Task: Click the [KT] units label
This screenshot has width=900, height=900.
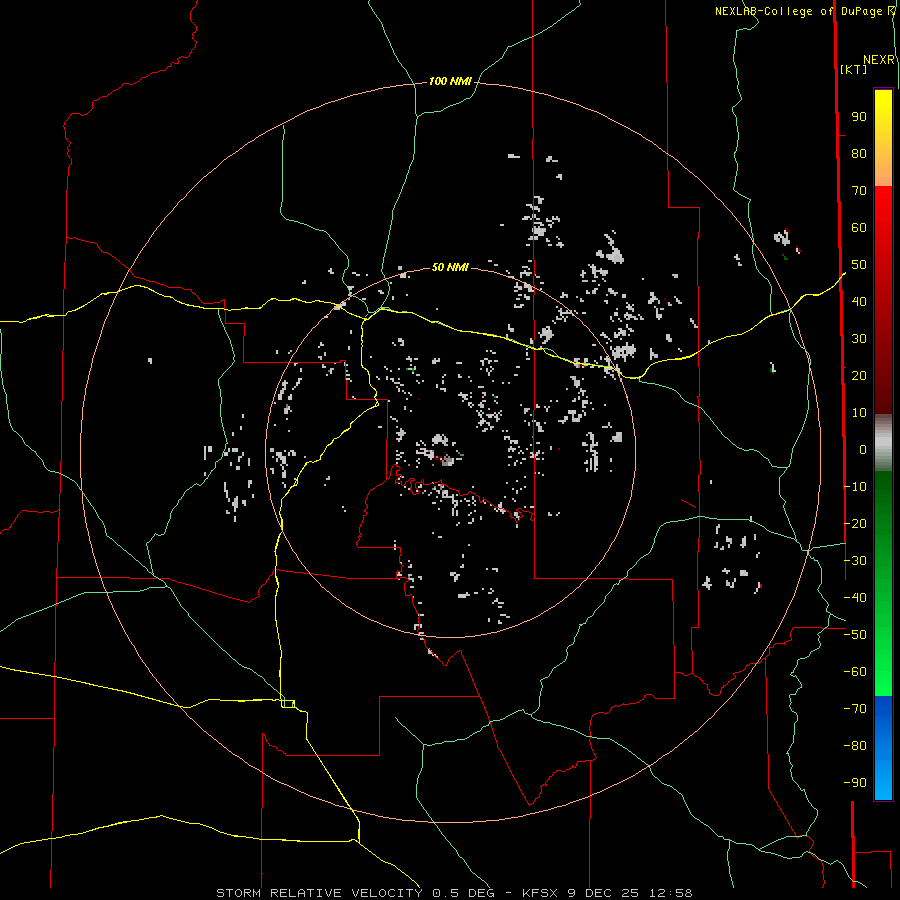Action: [x=854, y=69]
